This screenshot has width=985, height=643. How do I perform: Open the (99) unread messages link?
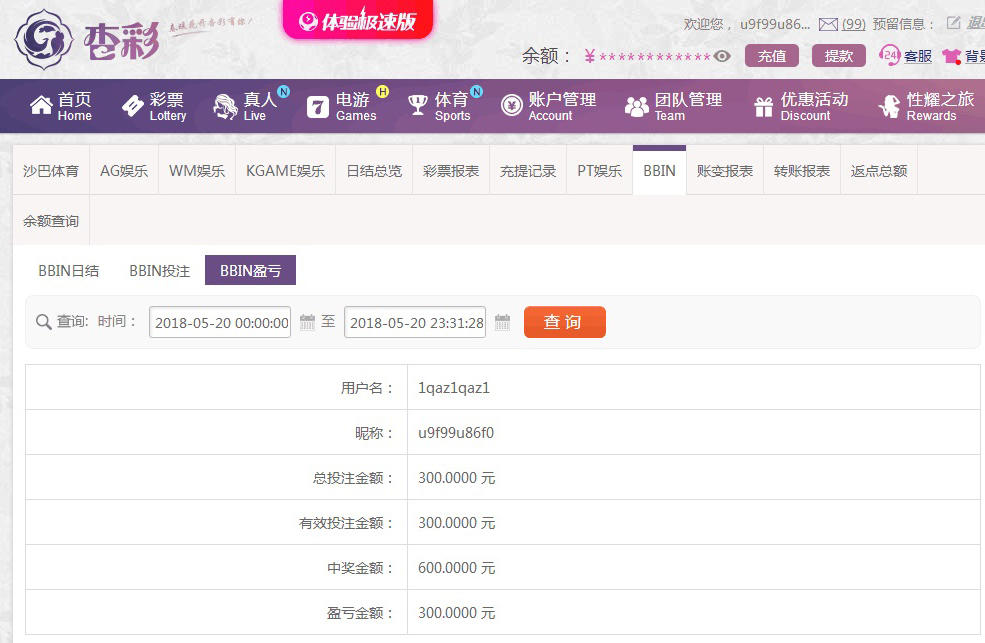tap(853, 24)
